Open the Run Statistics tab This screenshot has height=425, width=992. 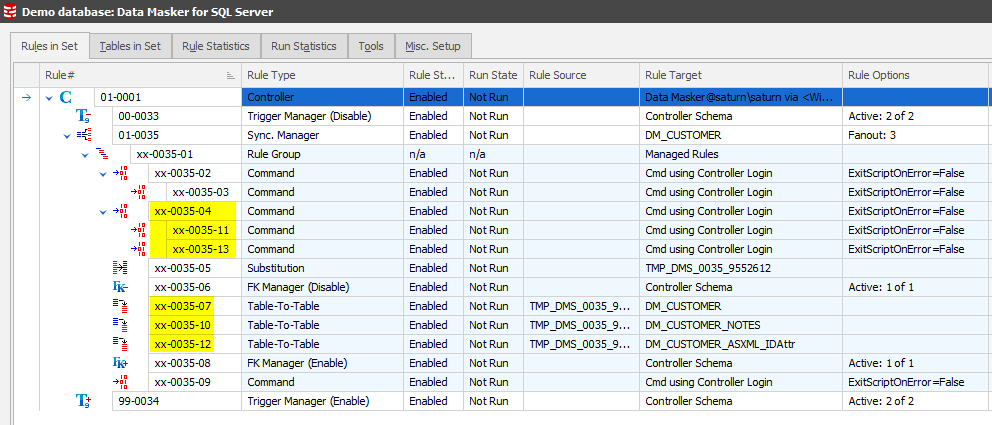[304, 46]
